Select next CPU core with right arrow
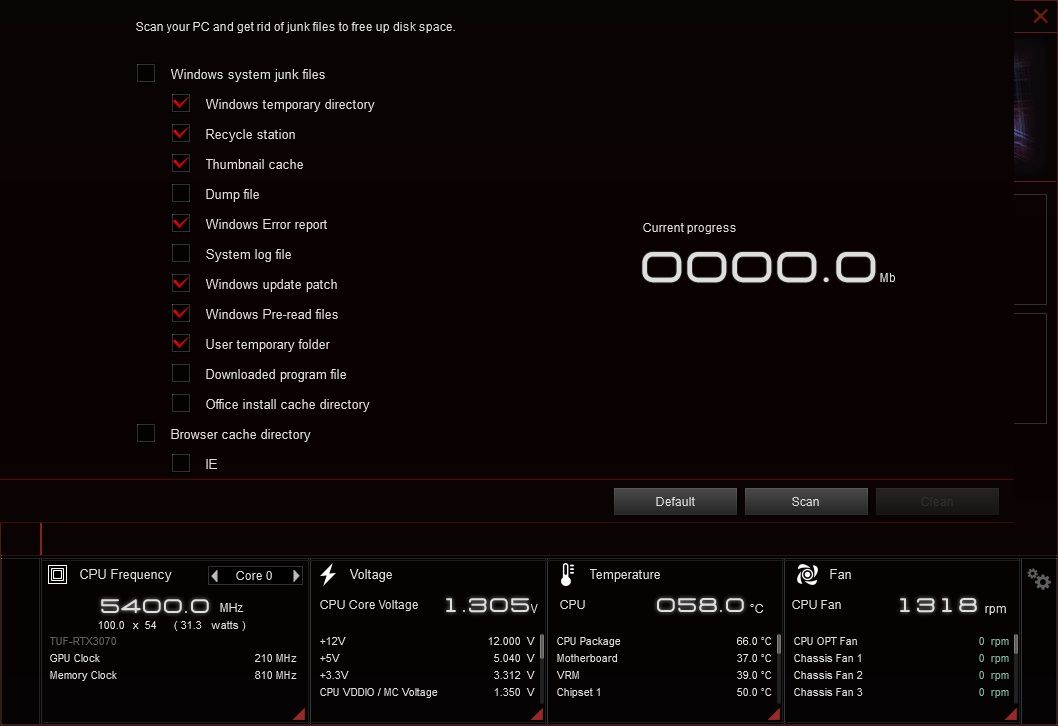Image resolution: width=1058 pixels, height=726 pixels. [x=296, y=576]
